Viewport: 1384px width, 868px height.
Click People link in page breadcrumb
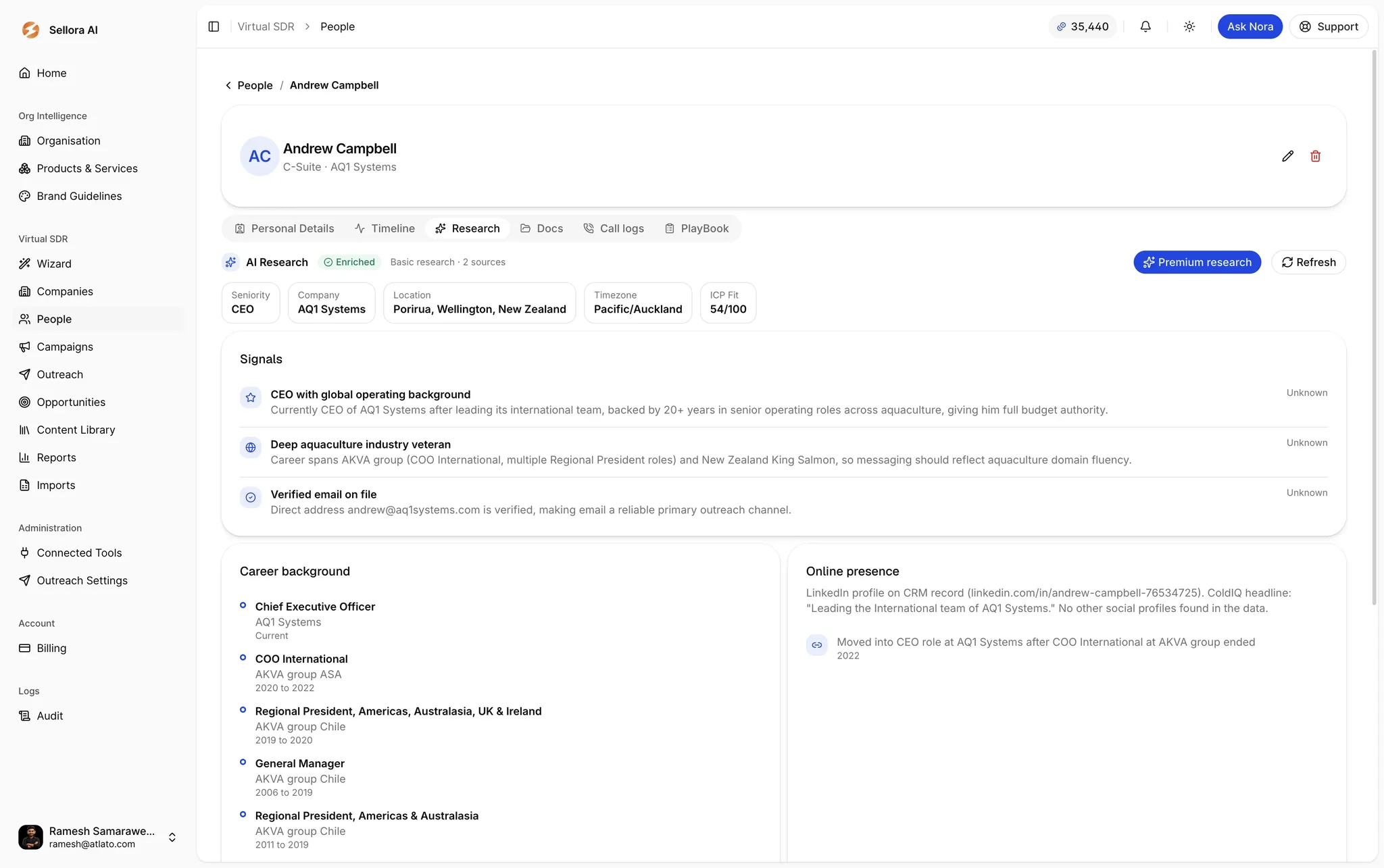point(255,85)
